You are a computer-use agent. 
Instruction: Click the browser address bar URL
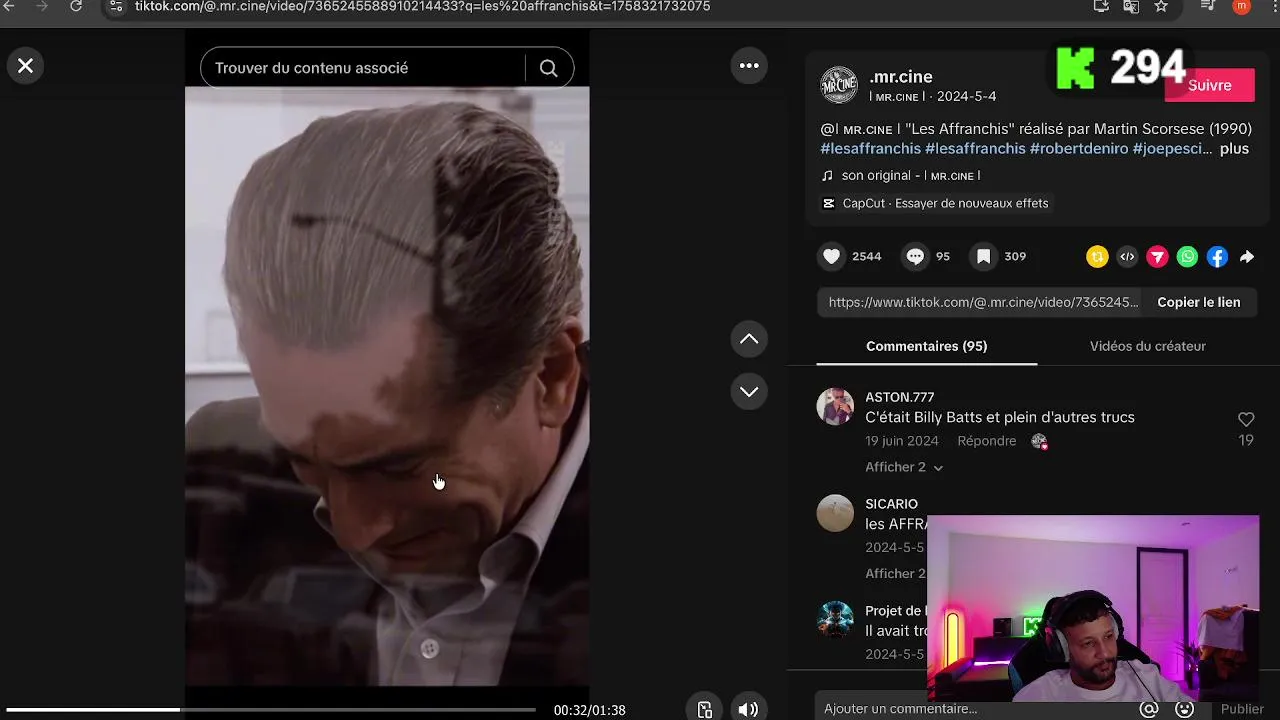(422, 6)
